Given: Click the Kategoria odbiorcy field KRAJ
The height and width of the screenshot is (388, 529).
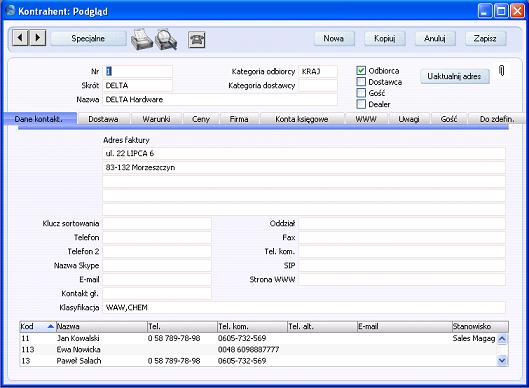Looking at the screenshot, I should coord(317,71).
